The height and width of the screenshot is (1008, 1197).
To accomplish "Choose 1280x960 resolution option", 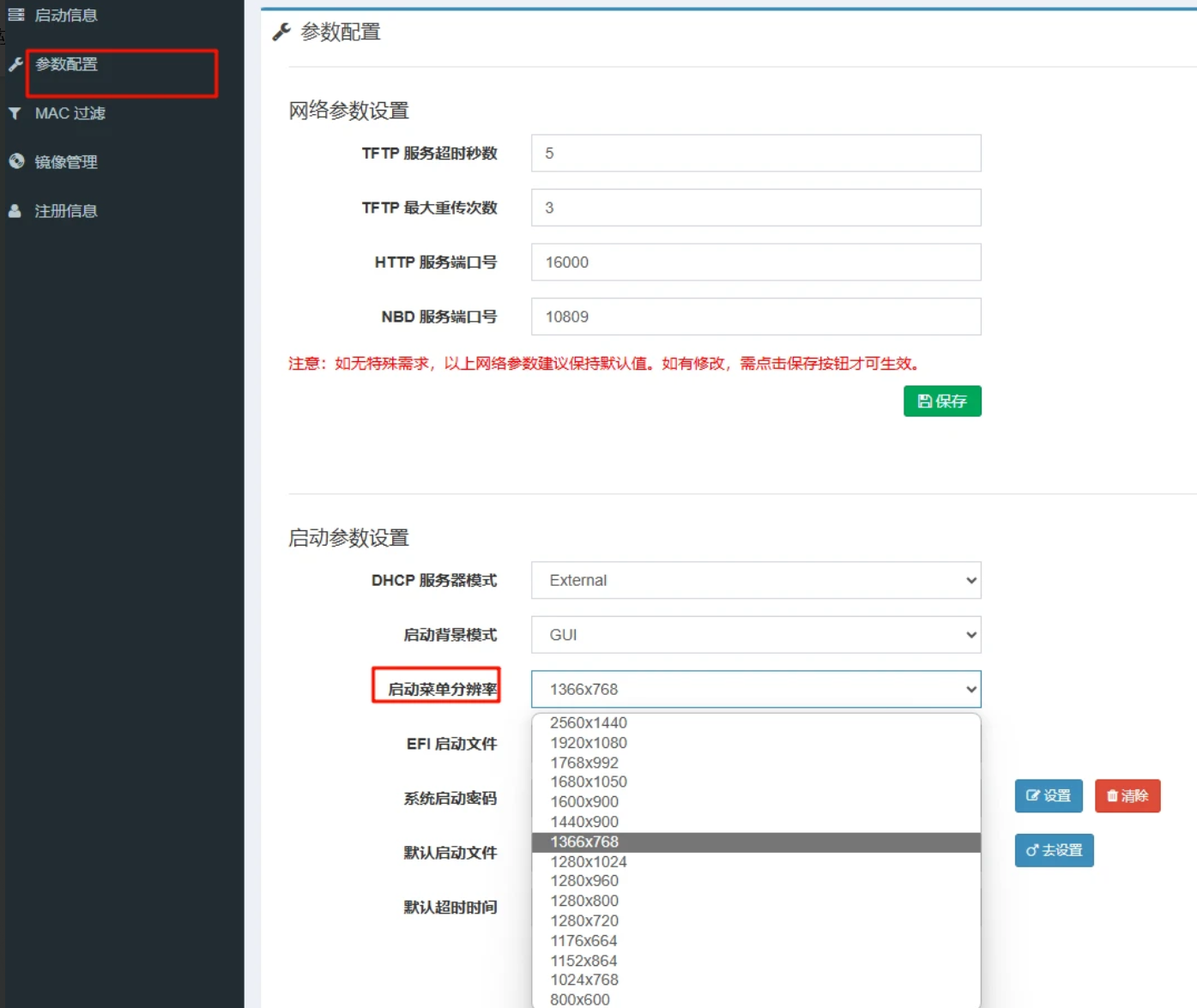I will (x=756, y=881).
